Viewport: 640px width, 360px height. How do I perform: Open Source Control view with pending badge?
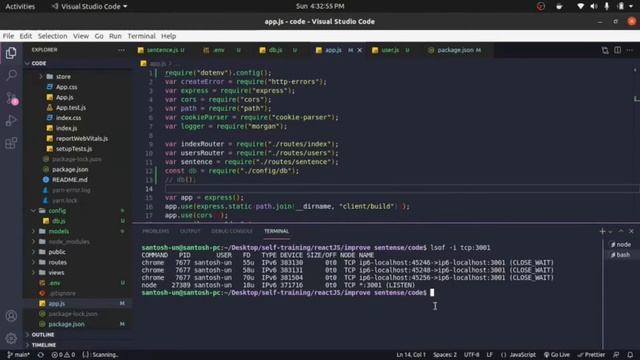coord(11,98)
